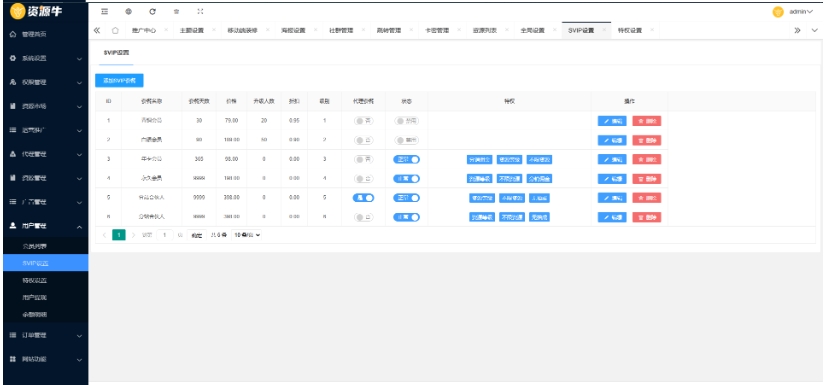
Task: Close the 卡密管理 tab
Action: click(459, 30)
